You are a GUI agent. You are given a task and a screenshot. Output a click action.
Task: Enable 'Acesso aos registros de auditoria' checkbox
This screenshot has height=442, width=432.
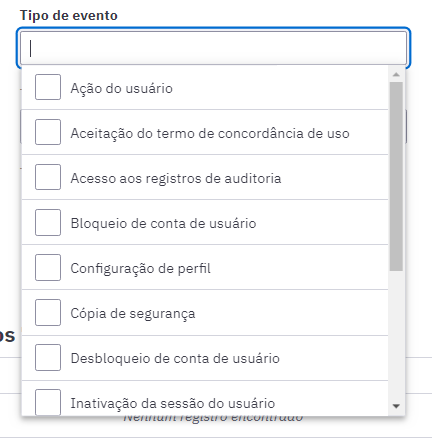(48, 177)
